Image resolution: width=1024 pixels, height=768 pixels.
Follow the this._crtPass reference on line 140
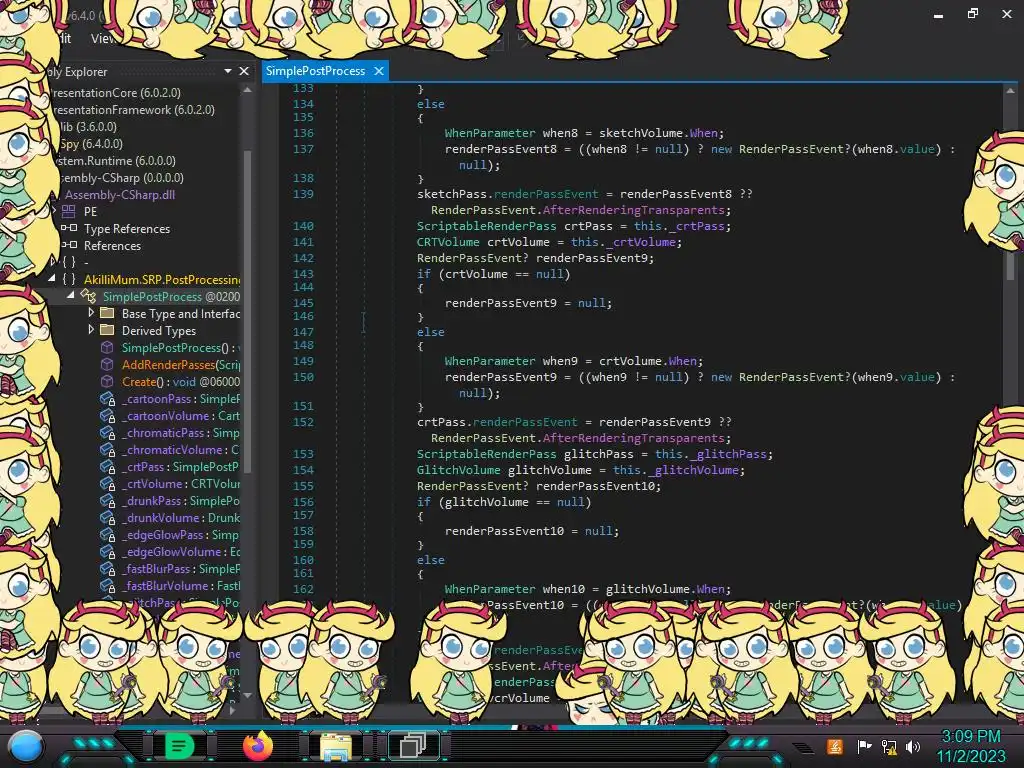(679, 226)
